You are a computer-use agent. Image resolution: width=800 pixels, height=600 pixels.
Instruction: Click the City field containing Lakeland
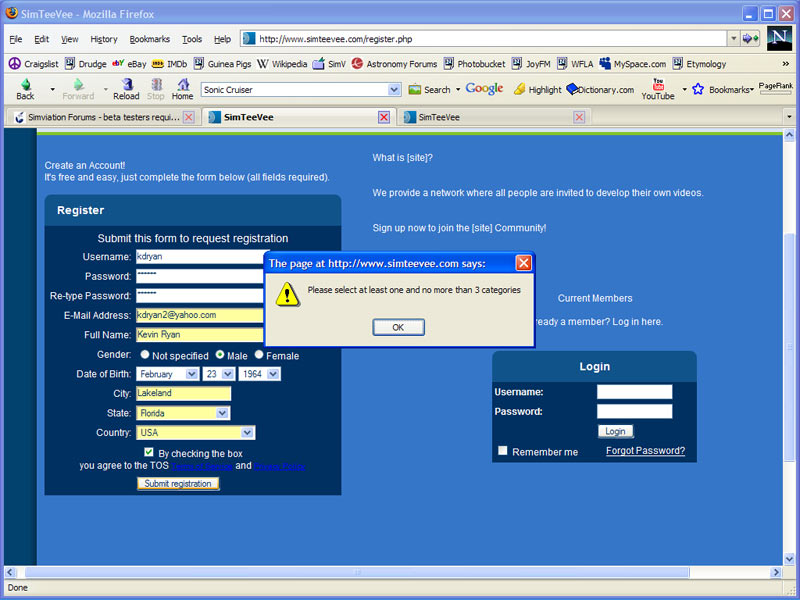[x=183, y=393]
